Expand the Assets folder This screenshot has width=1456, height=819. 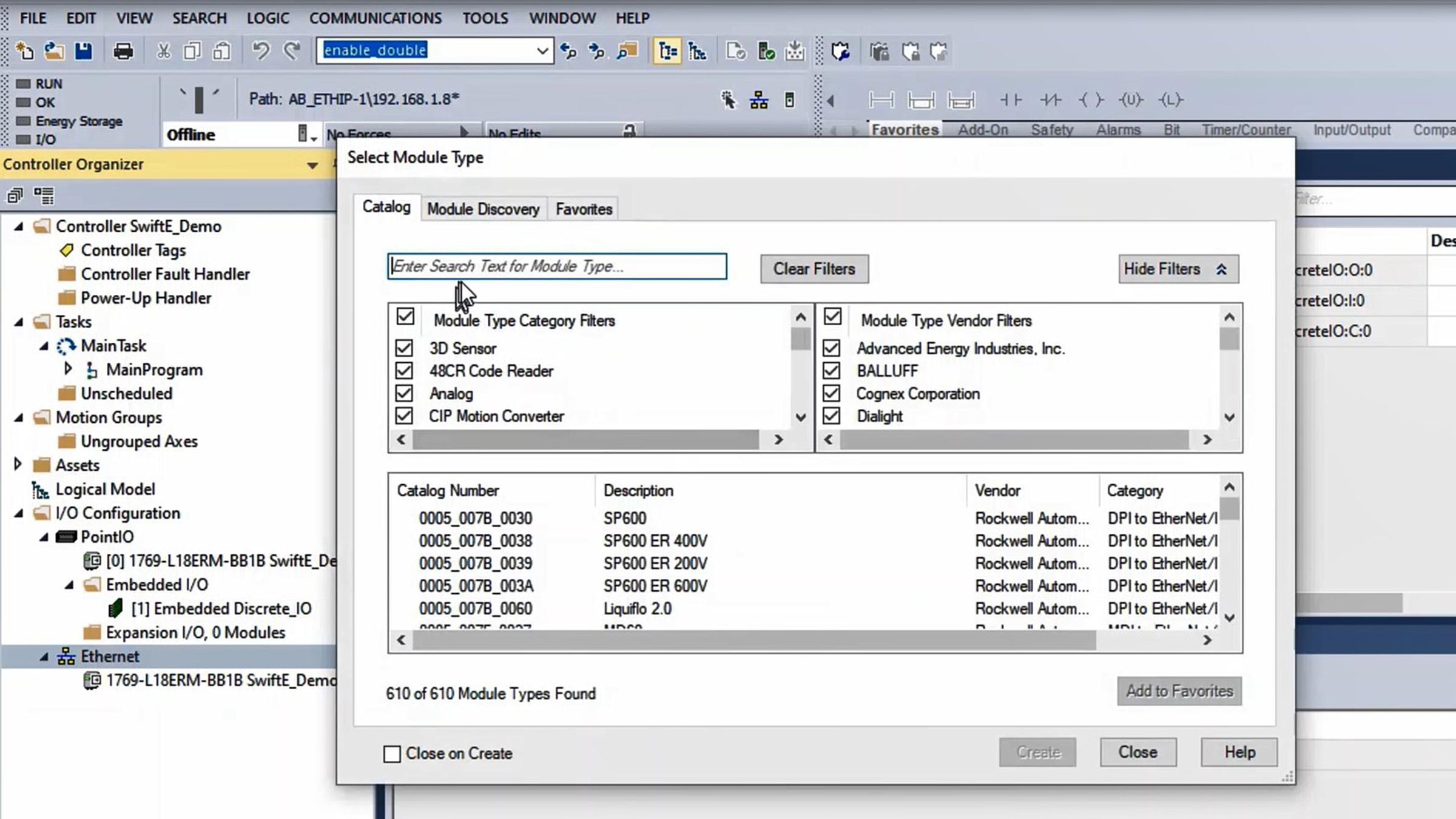click(x=18, y=465)
